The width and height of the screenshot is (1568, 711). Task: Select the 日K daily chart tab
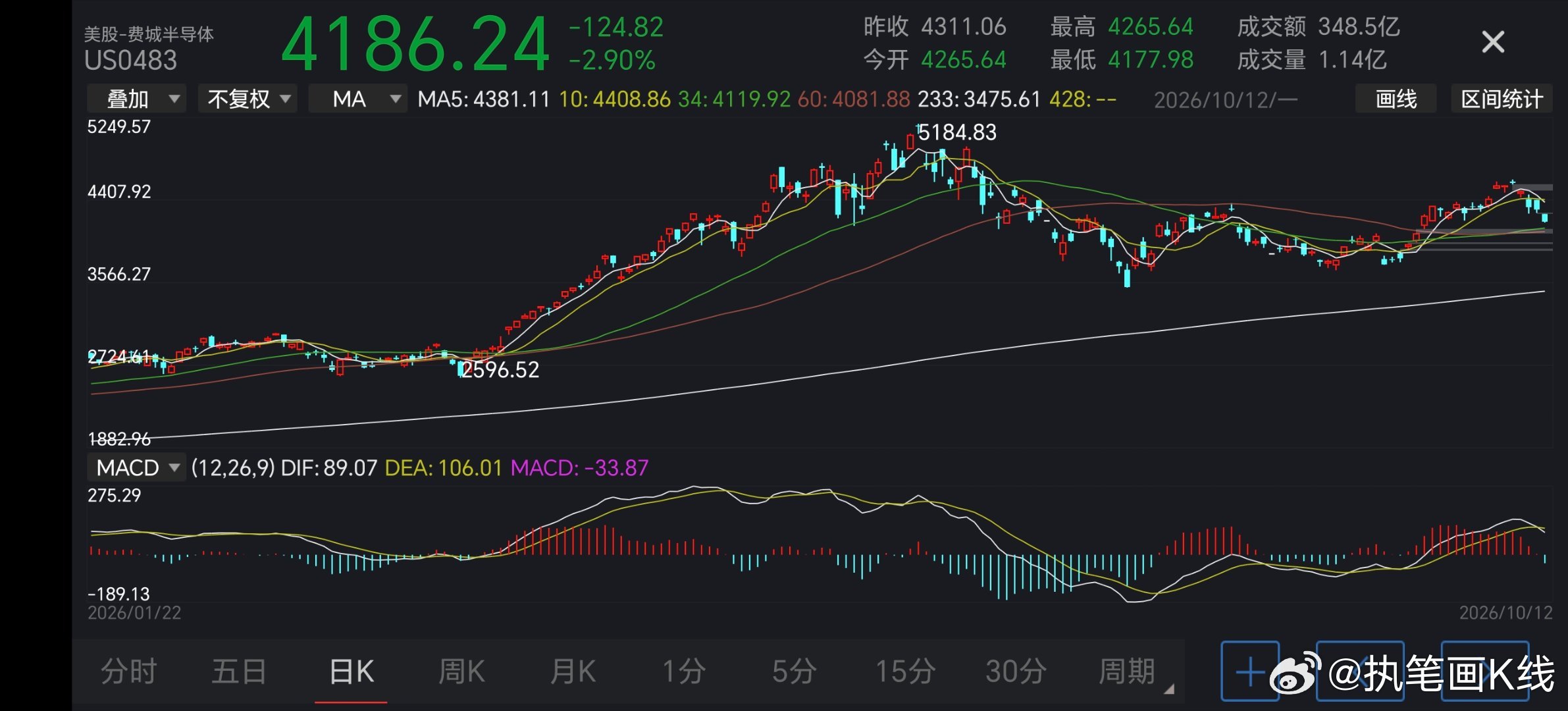pos(351,671)
